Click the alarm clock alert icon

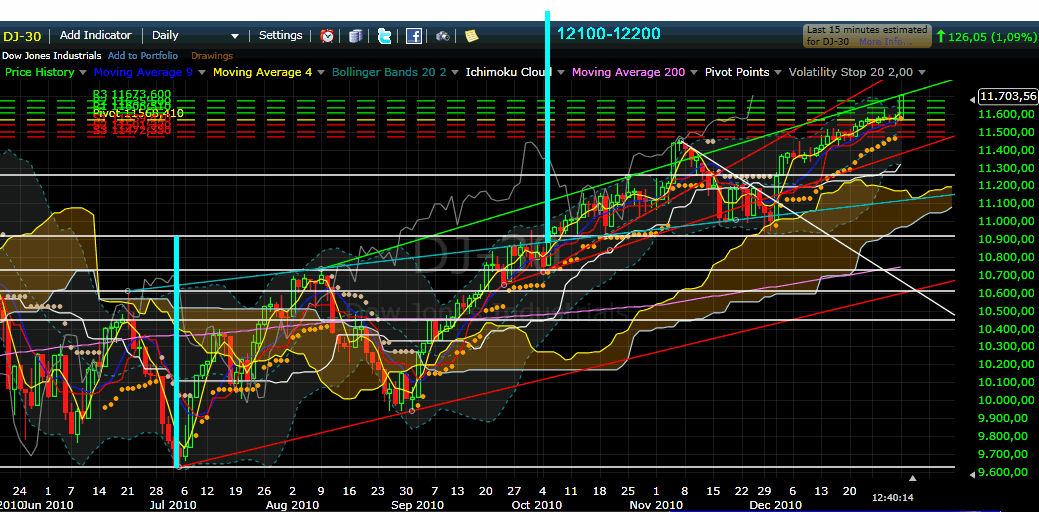(327, 36)
